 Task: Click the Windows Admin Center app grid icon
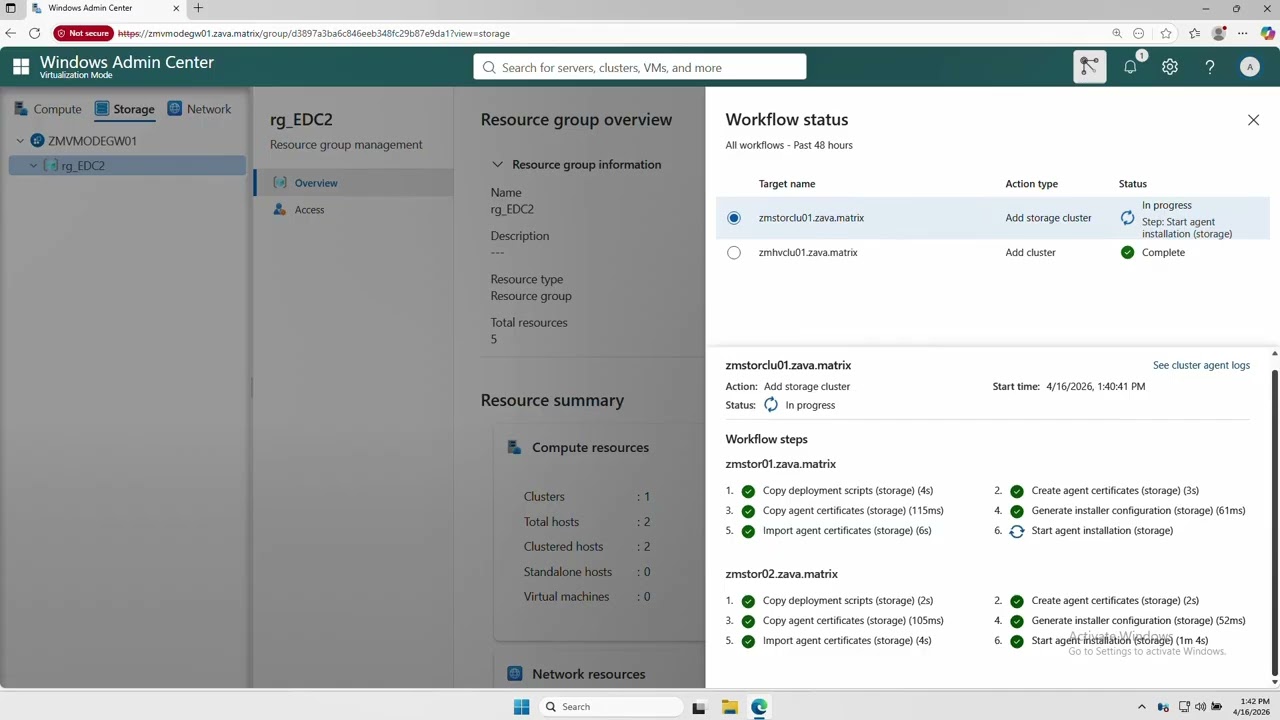click(21, 67)
